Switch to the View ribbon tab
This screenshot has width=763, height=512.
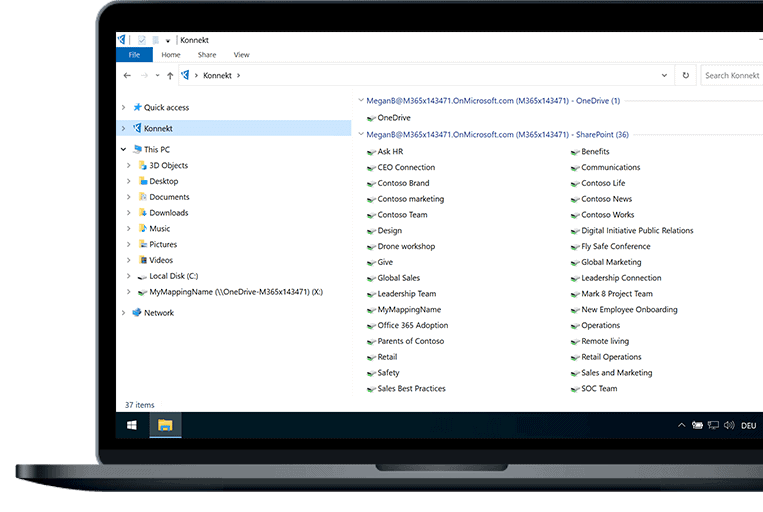pos(241,55)
